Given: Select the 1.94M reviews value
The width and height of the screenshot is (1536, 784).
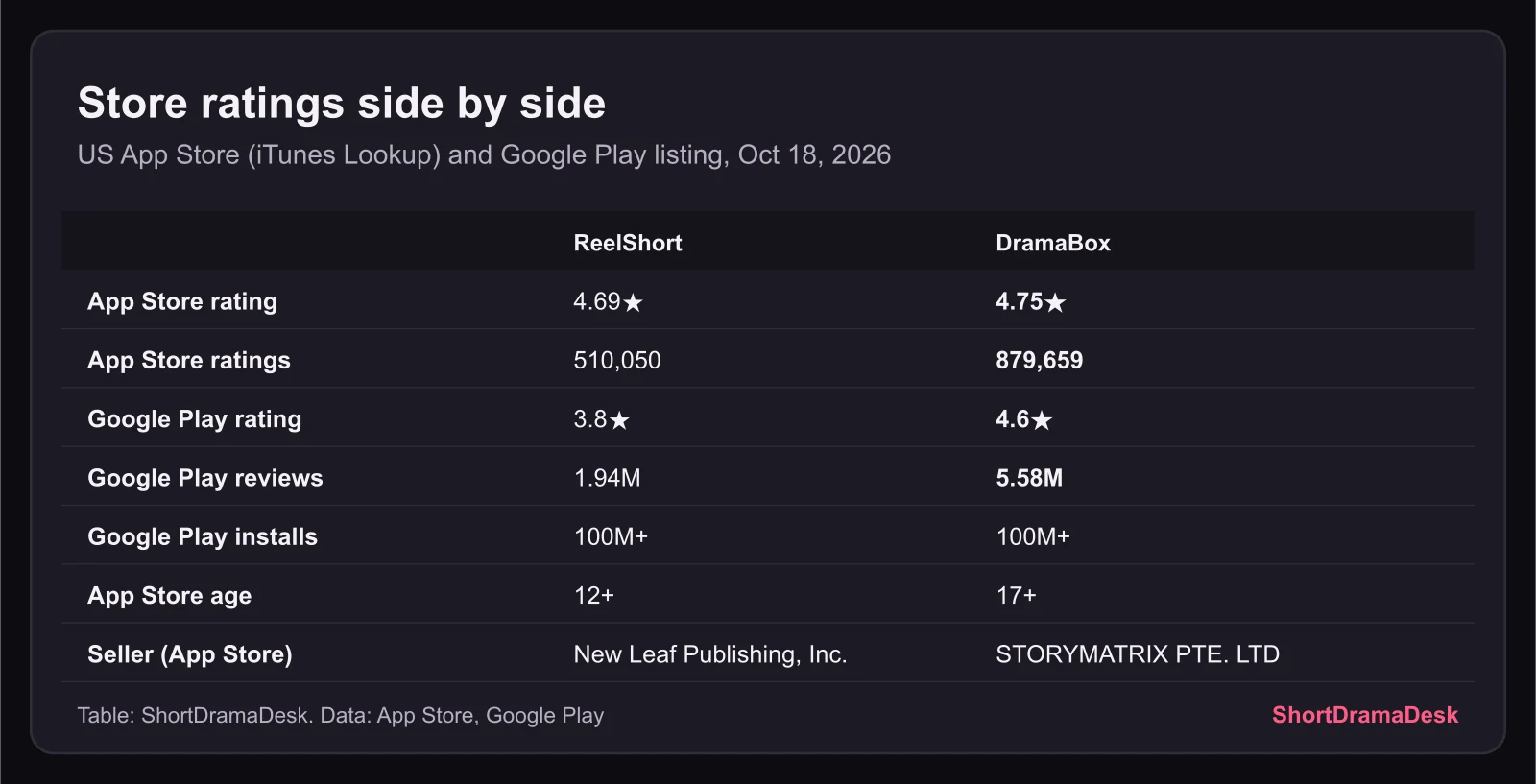Looking at the screenshot, I should [607, 478].
